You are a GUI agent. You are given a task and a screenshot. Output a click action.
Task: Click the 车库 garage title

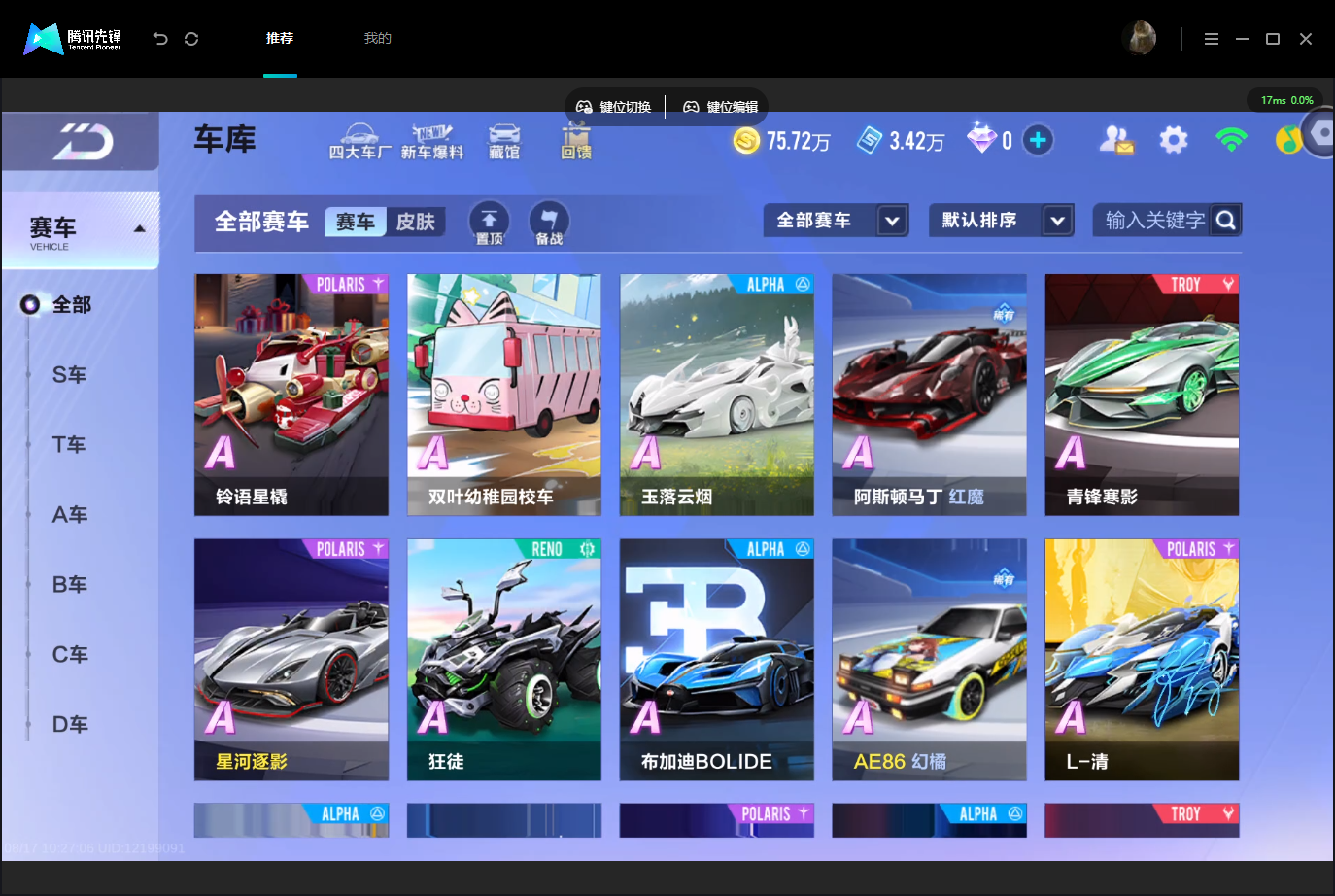pyautogui.click(x=224, y=140)
